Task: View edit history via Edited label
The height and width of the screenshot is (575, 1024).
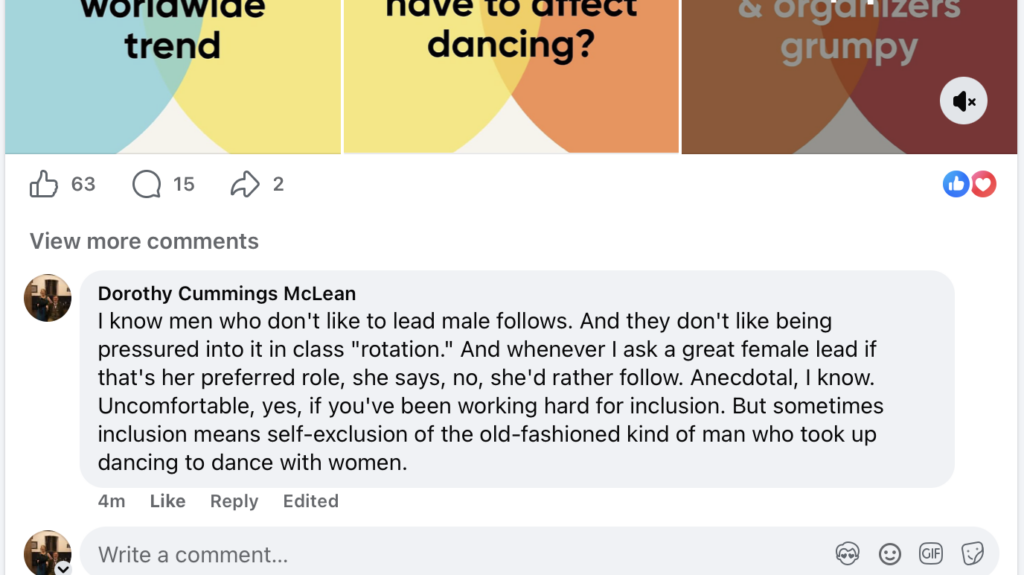Action: pos(310,501)
